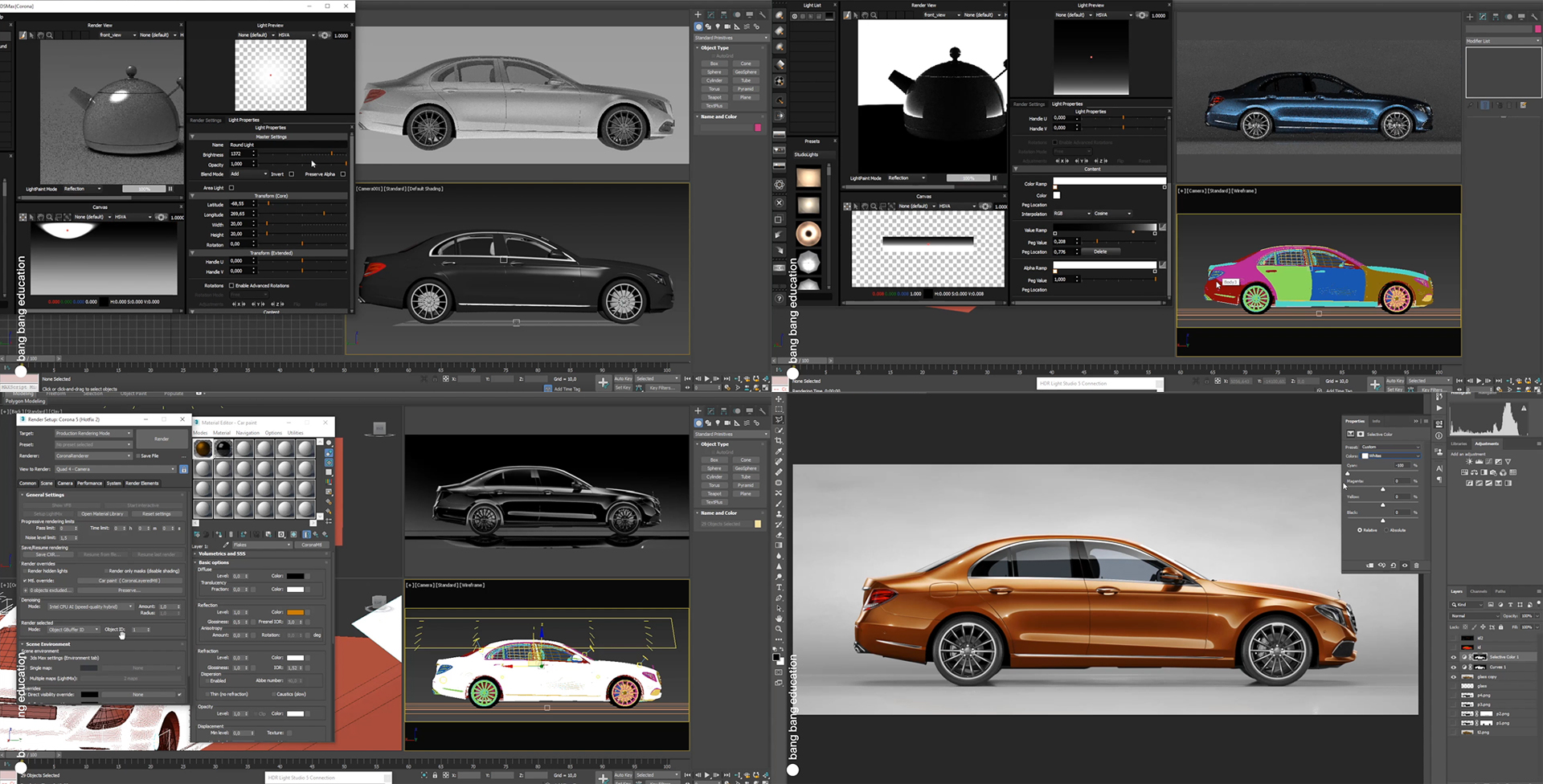Select the pan hand in top-left Render View
1543x784 pixels.
pos(41,35)
